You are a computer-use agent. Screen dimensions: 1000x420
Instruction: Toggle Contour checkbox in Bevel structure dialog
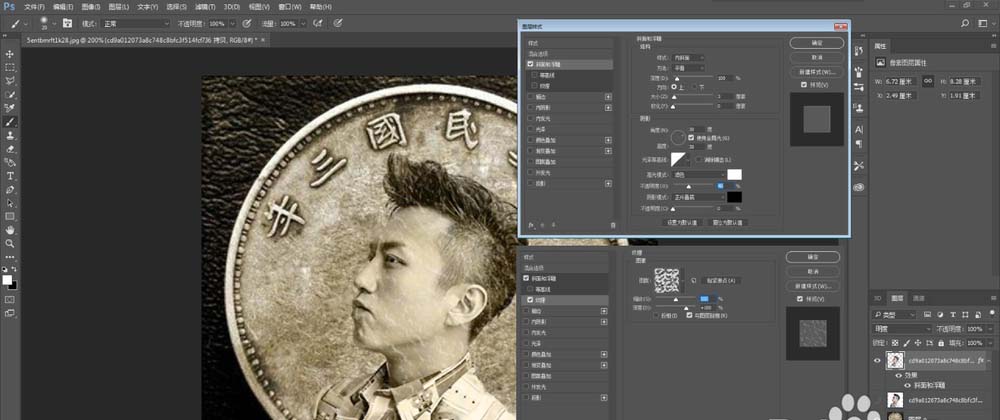(534, 75)
